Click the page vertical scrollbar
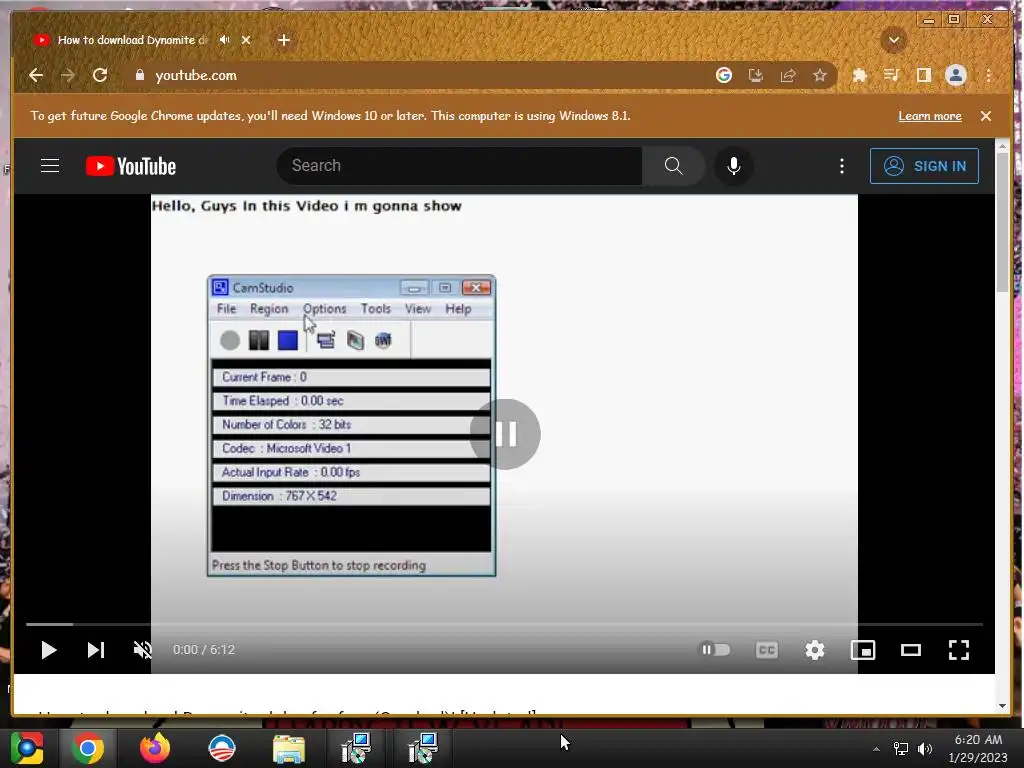This screenshot has height=768, width=1024. pos(1002,220)
